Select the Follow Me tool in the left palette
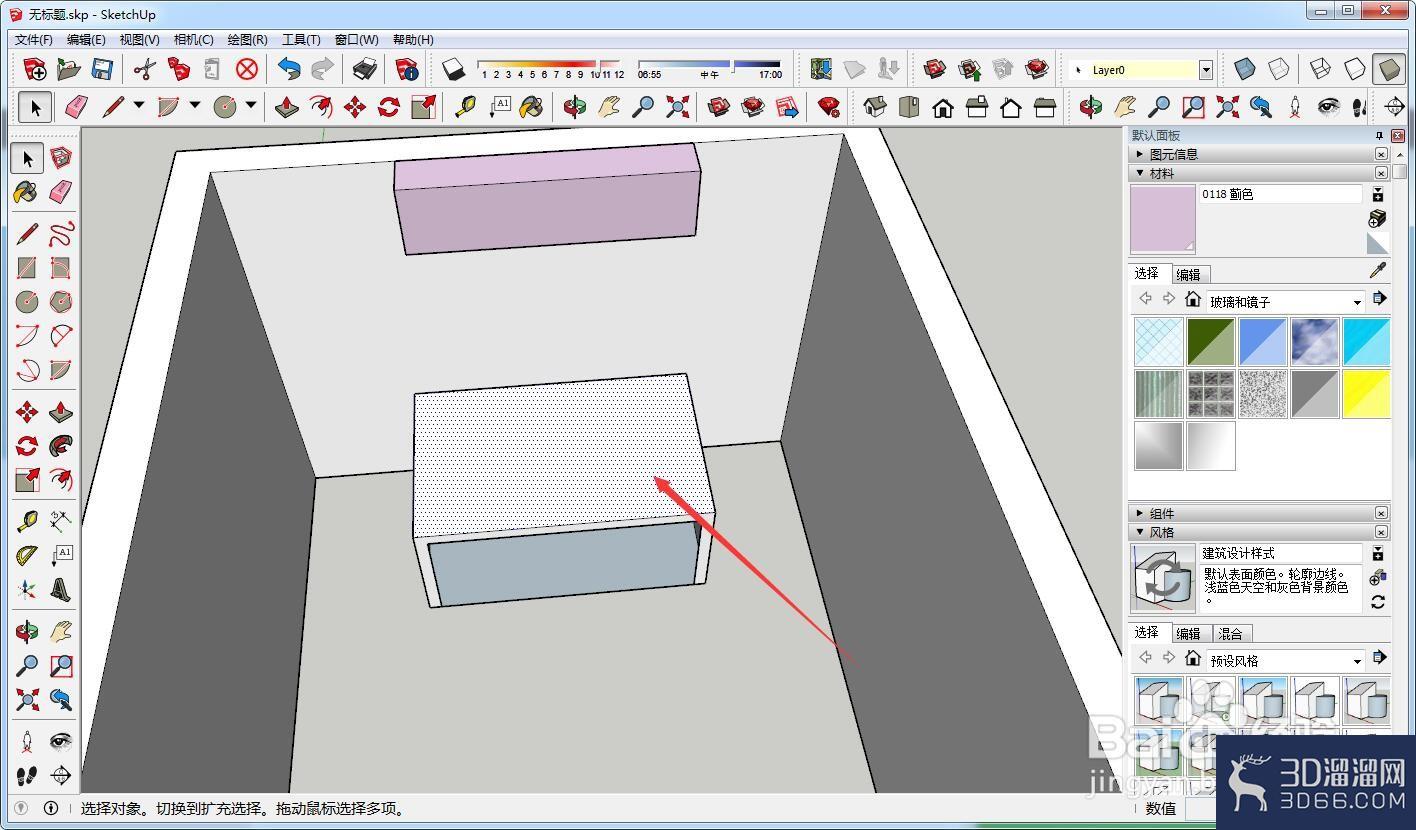 (x=61, y=446)
